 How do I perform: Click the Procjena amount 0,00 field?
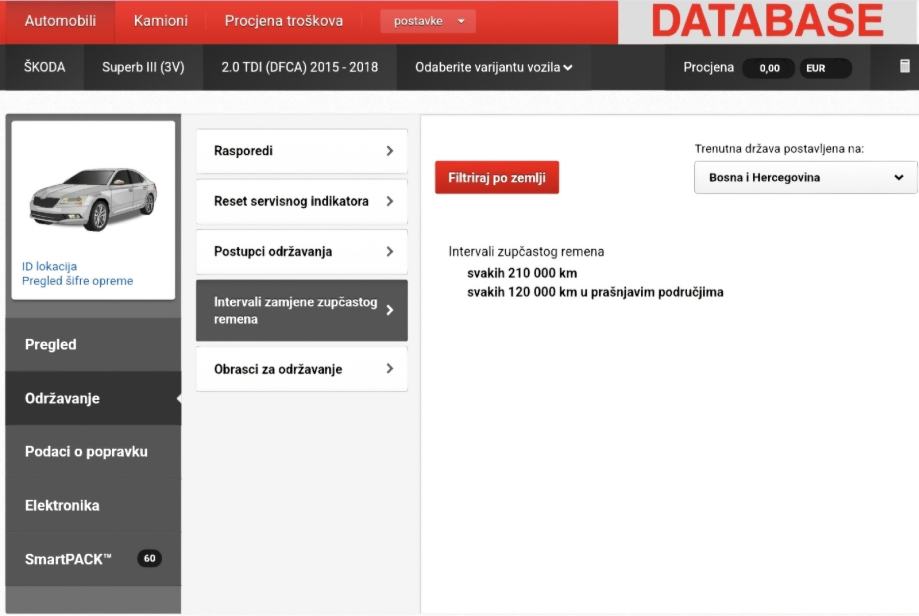coord(769,68)
